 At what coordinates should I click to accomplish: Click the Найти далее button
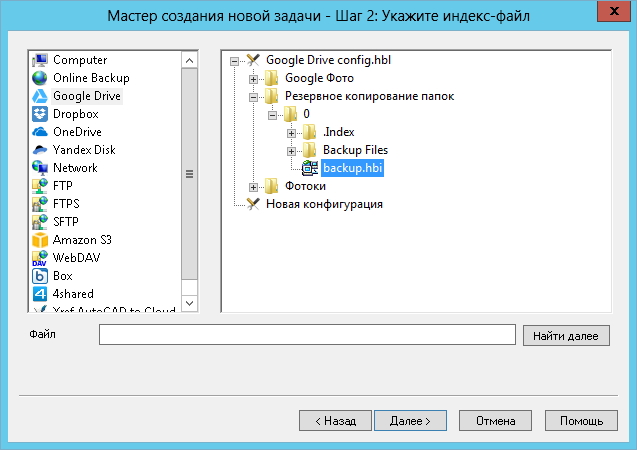pyautogui.click(x=566, y=336)
